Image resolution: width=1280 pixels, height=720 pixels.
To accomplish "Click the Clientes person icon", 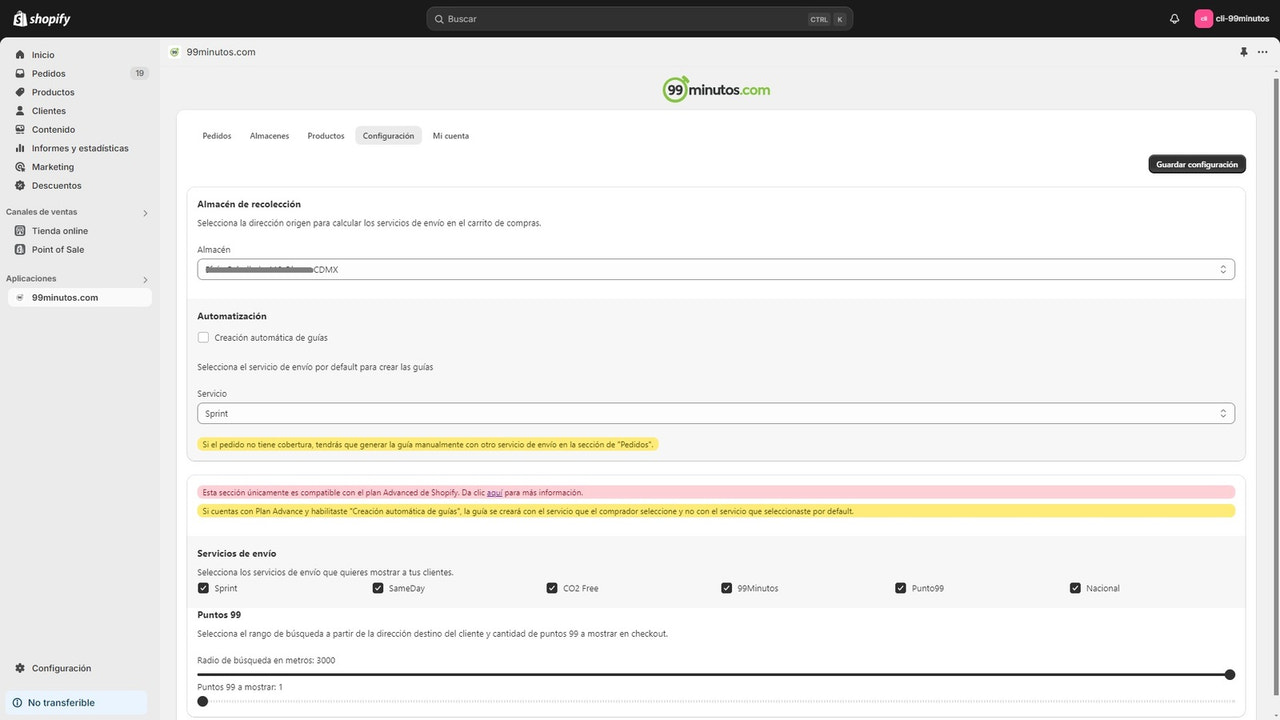I will click(20, 111).
